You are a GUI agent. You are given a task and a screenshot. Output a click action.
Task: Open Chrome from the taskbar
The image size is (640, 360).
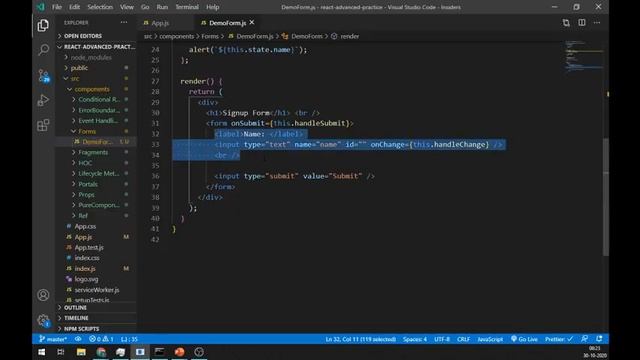pyautogui.click(x=101, y=352)
